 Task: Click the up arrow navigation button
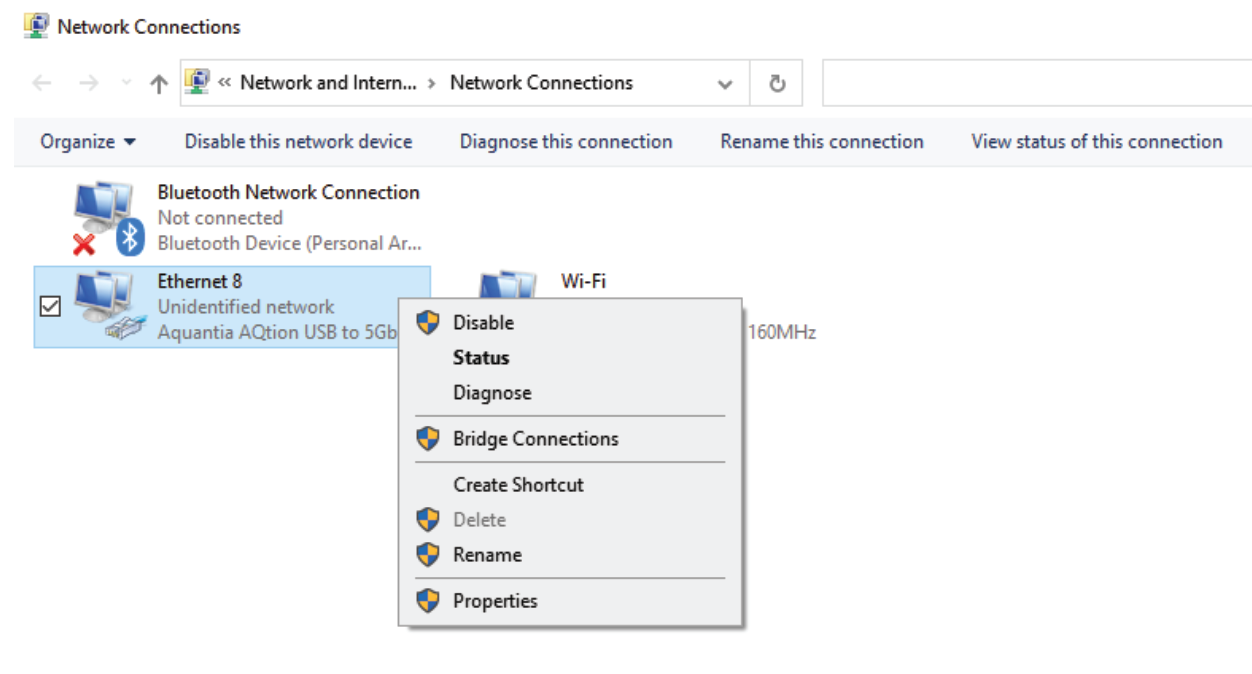point(159,84)
